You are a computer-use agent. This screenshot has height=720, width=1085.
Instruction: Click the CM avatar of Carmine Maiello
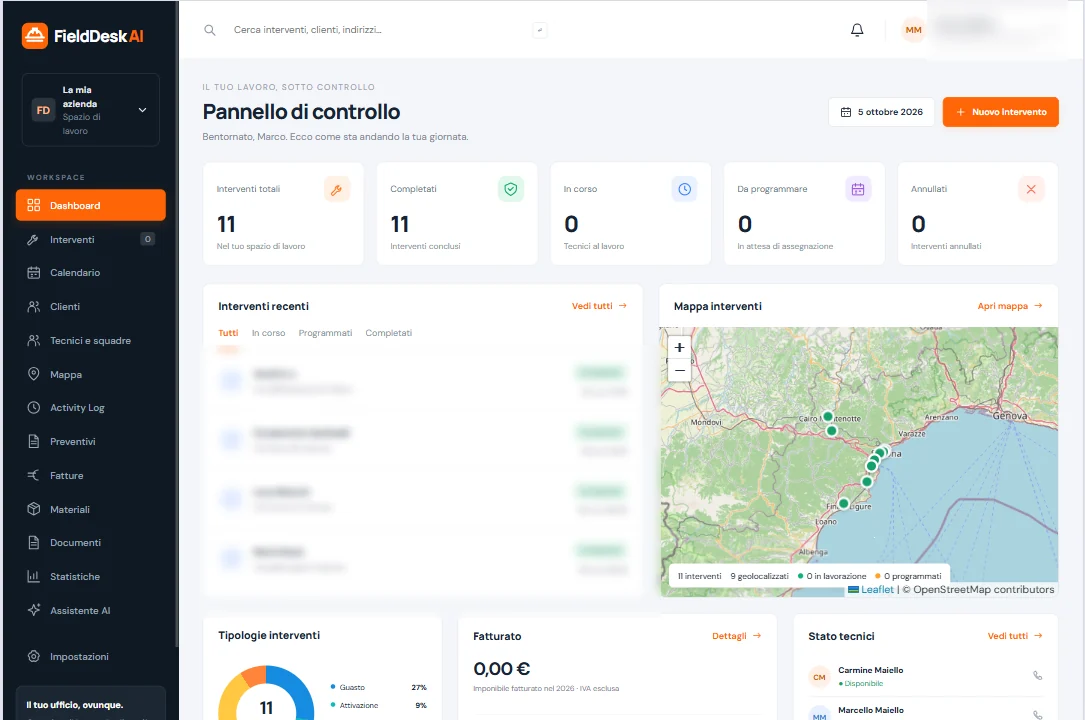coord(819,677)
